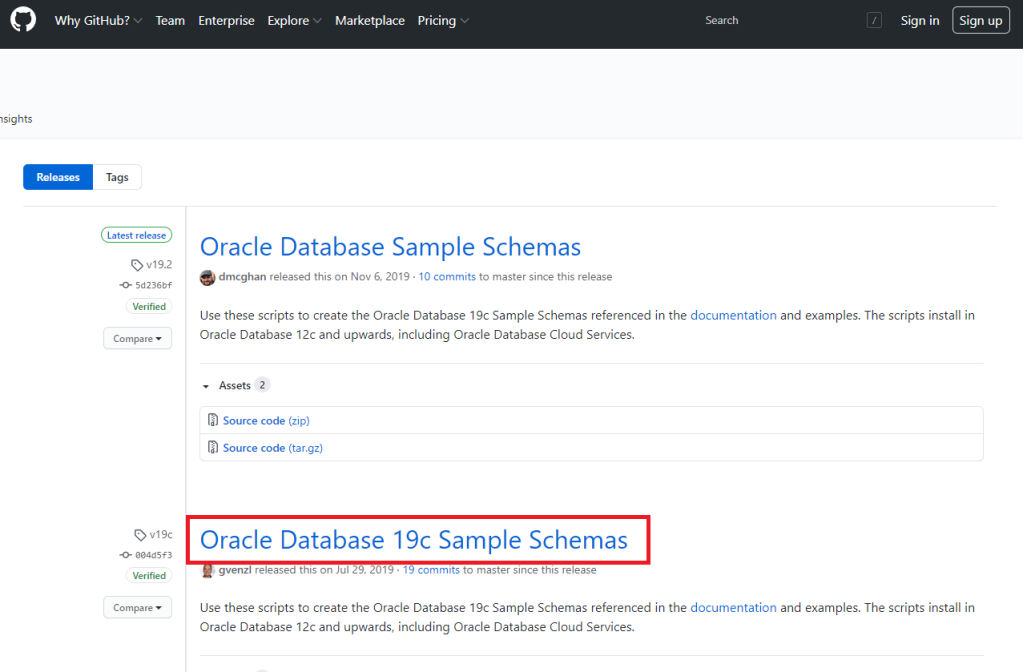This screenshot has width=1023, height=672.
Task: Open Oracle Database 19c Sample Schemas title
Action: pos(414,540)
